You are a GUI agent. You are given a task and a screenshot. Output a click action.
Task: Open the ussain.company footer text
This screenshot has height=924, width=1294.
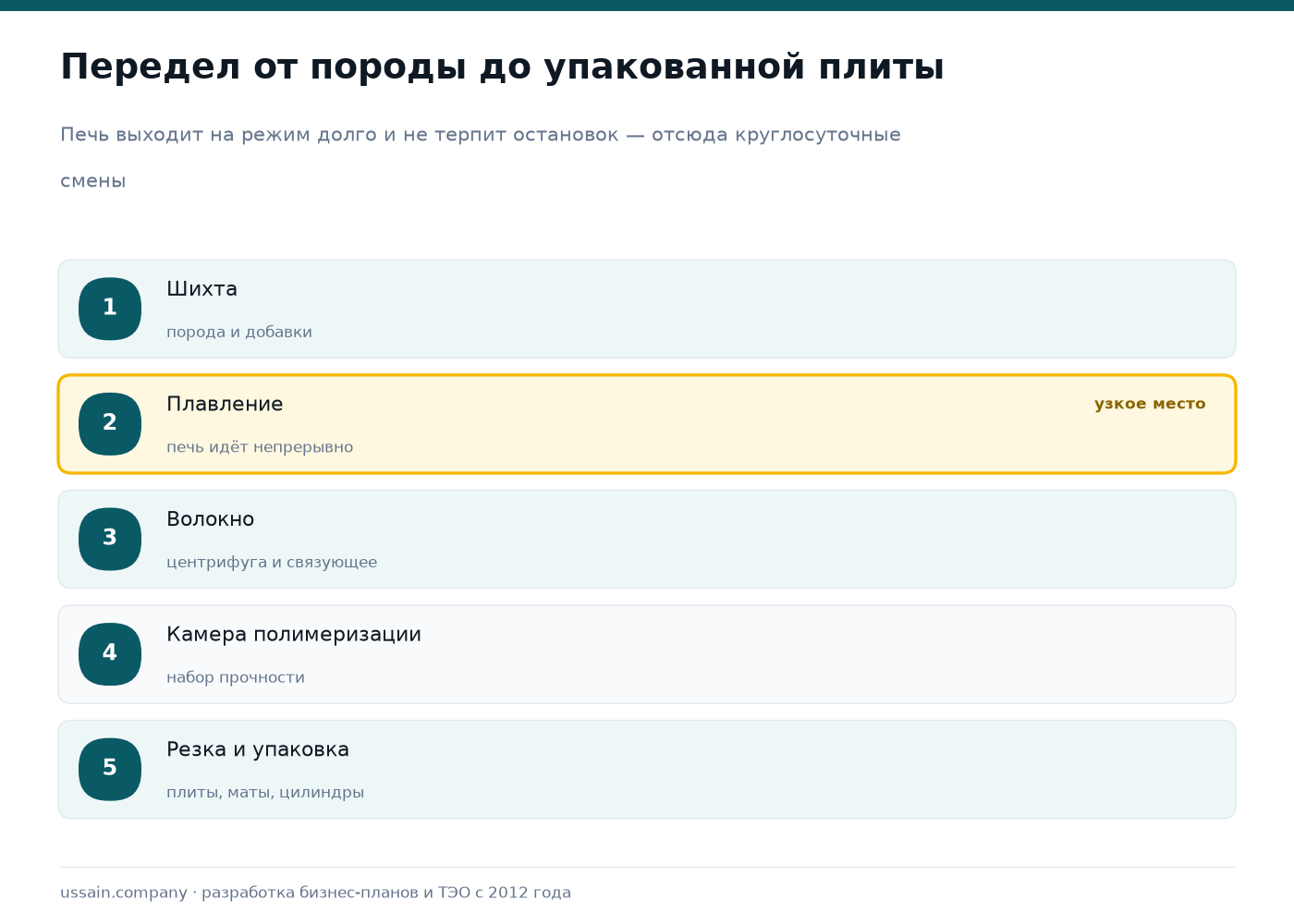coord(315,893)
